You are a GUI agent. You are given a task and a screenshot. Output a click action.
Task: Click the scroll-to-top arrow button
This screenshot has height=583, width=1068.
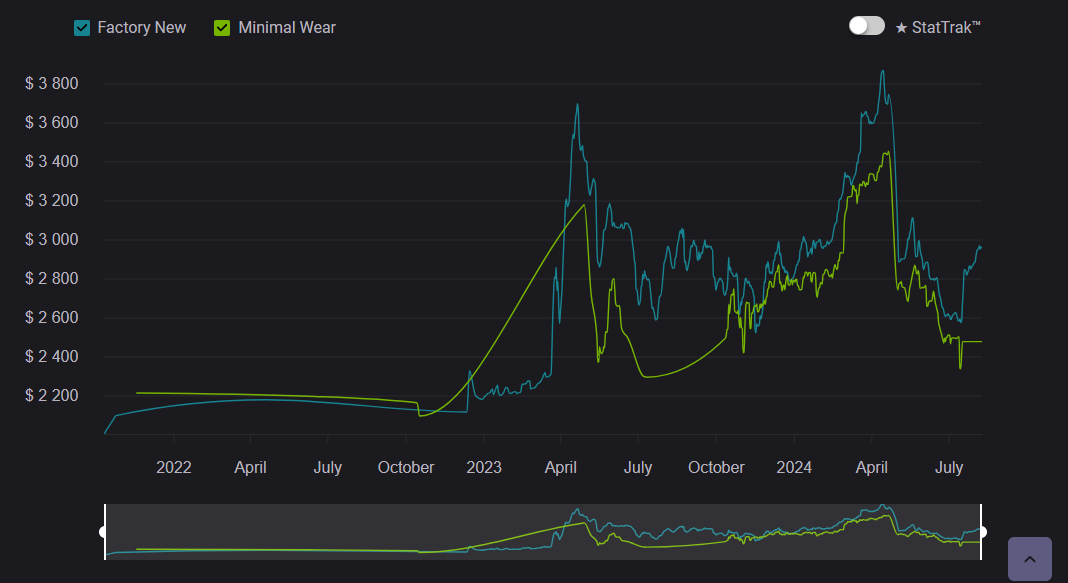click(x=1029, y=559)
